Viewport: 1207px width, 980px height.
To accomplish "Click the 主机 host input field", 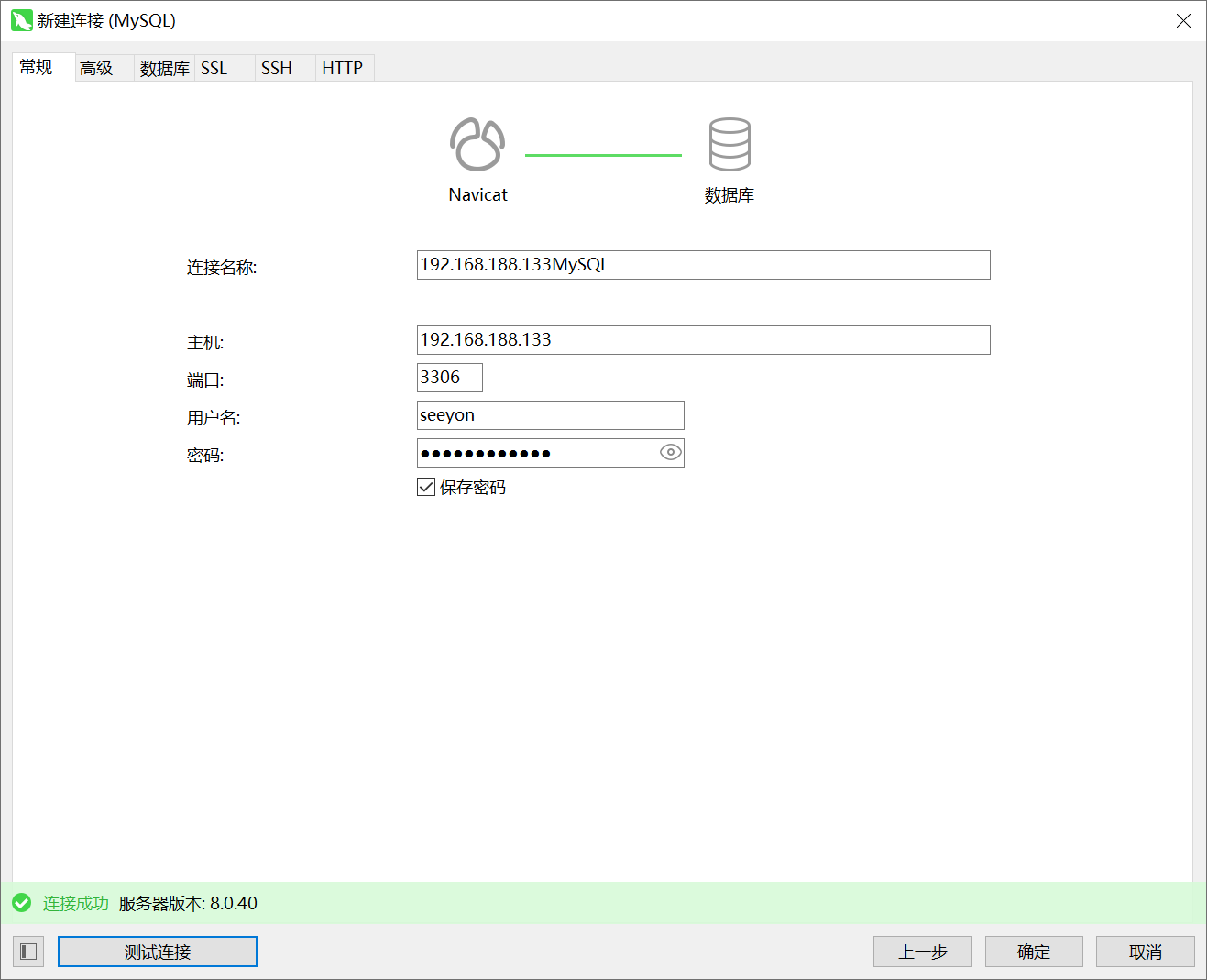I will point(704,340).
